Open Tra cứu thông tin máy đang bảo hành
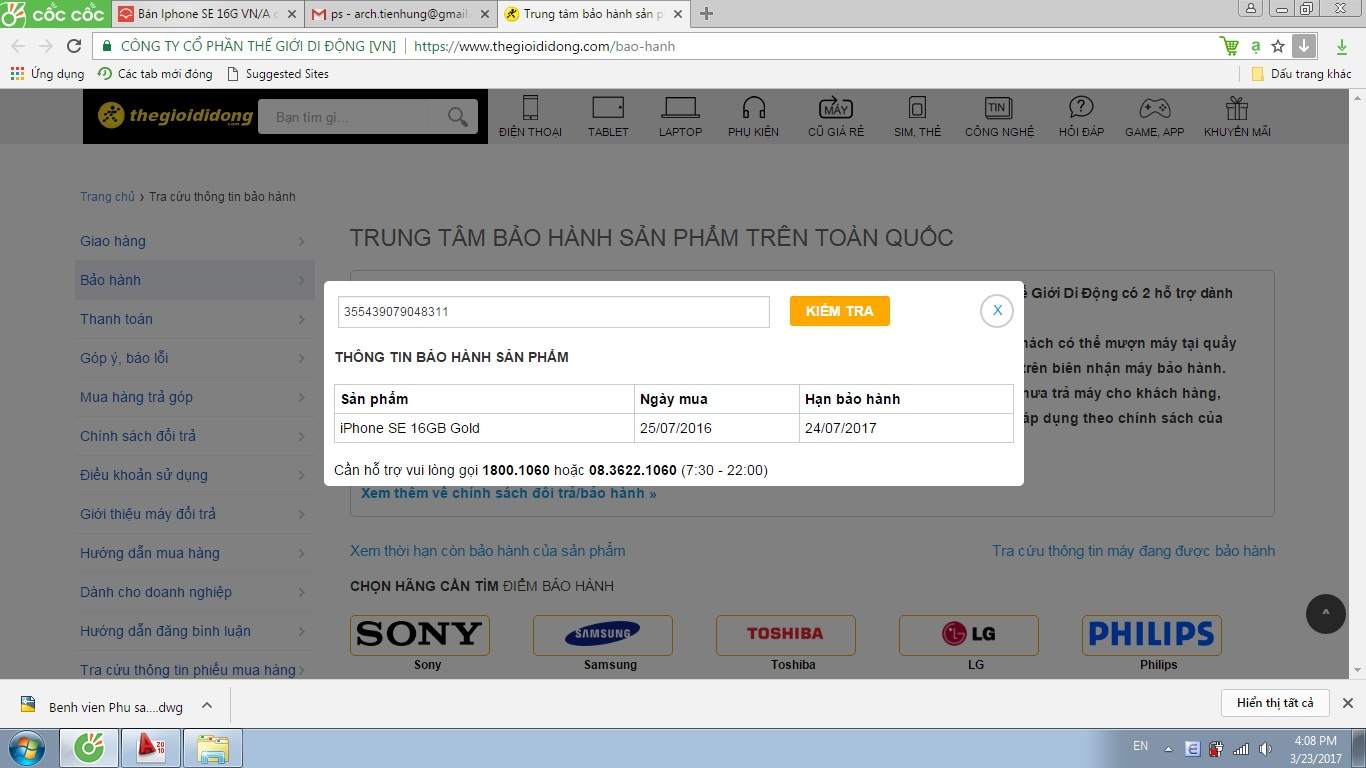Viewport: 1366px width, 768px height. (1133, 551)
